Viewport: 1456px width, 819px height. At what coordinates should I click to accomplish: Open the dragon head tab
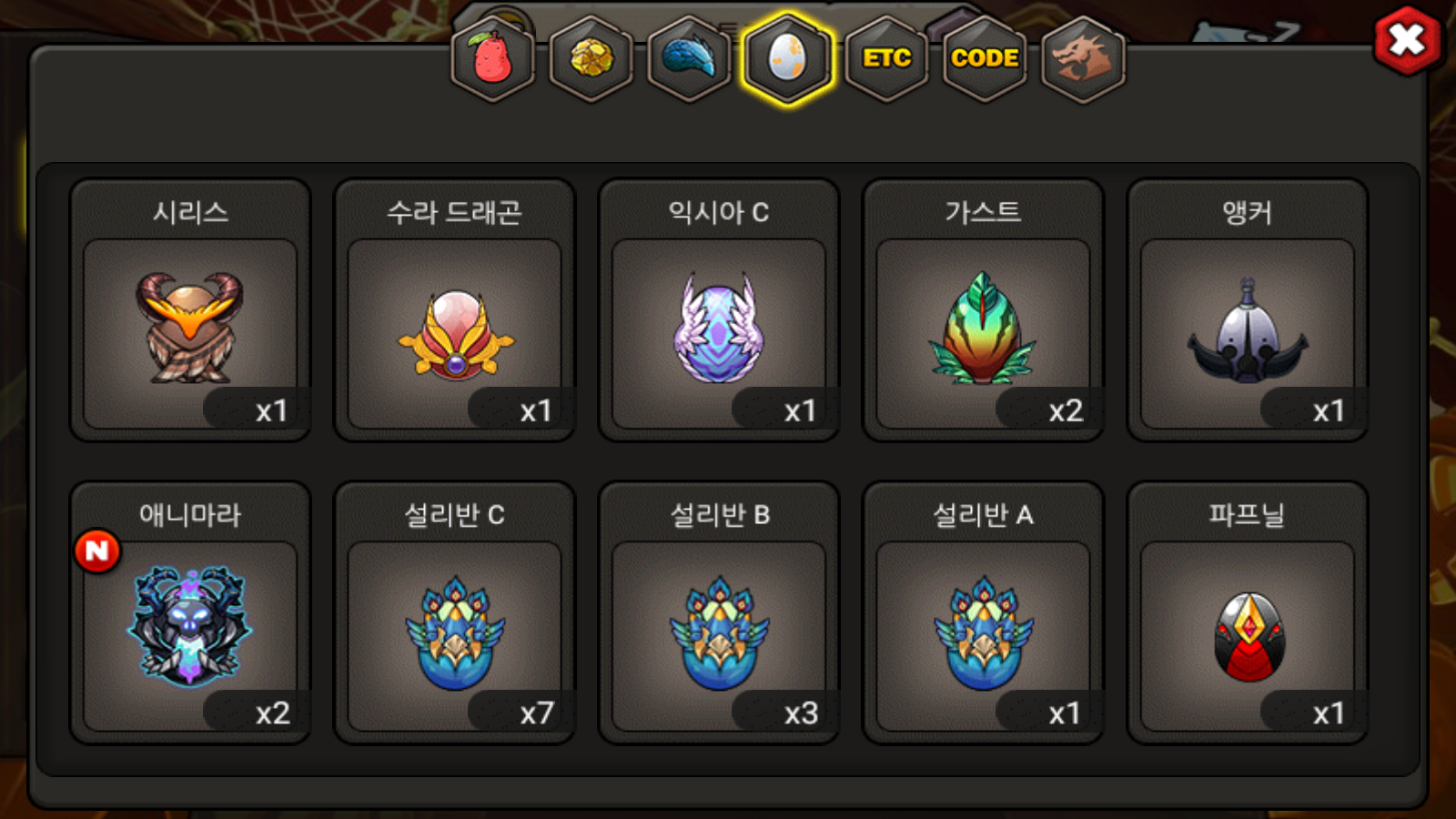click(1083, 59)
